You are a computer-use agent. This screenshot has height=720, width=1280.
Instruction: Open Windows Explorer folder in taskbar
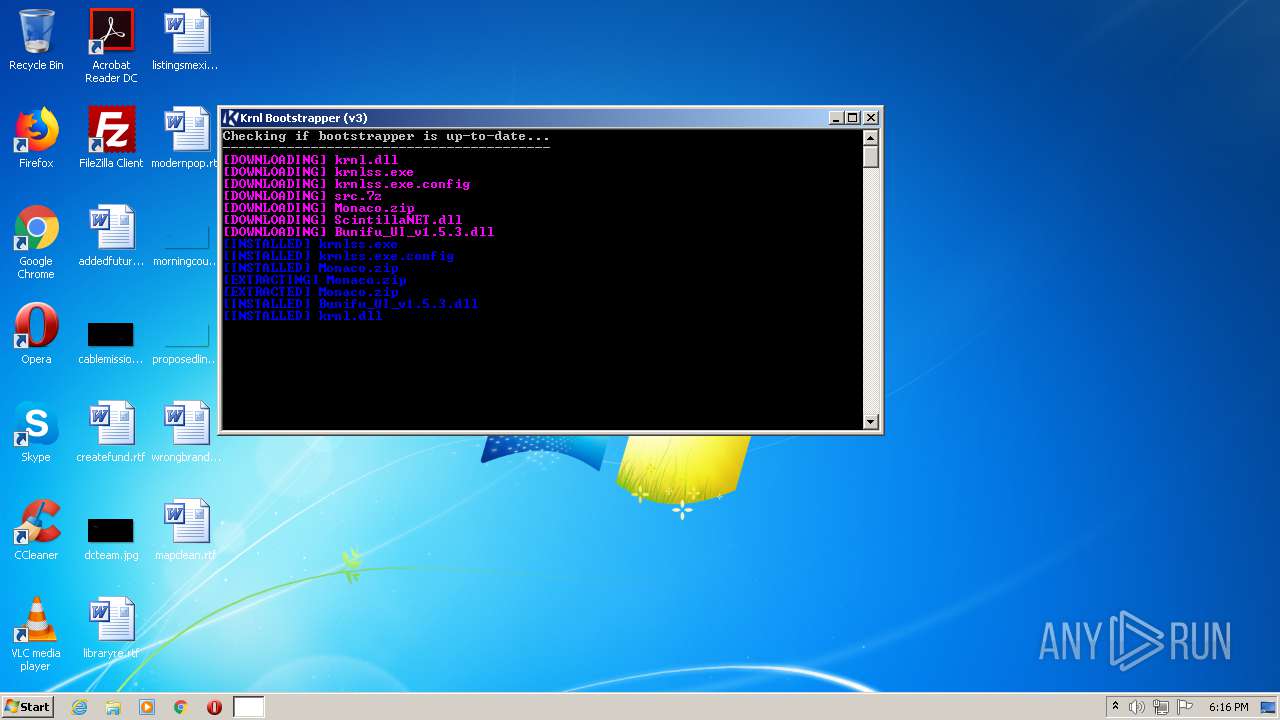click(113, 707)
